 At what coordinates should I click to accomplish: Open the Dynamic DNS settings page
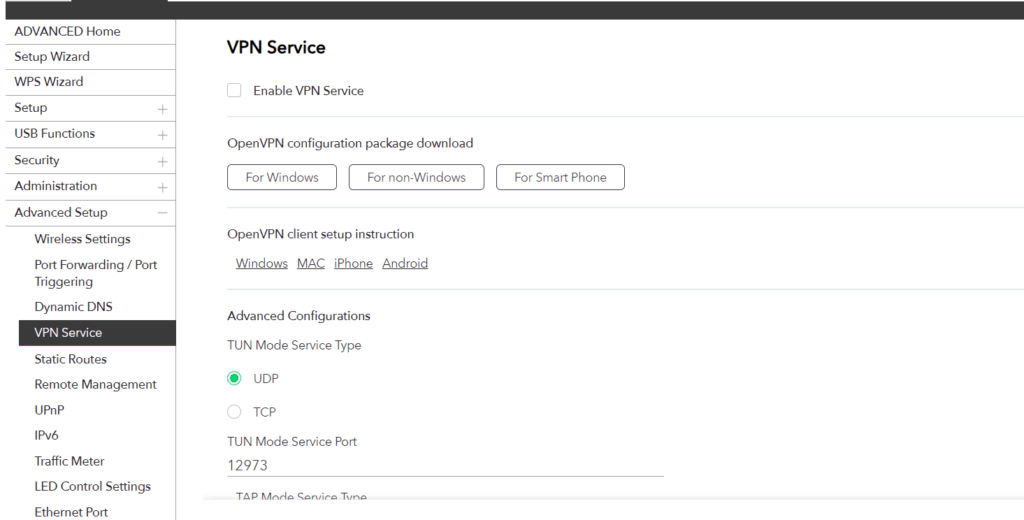74,307
